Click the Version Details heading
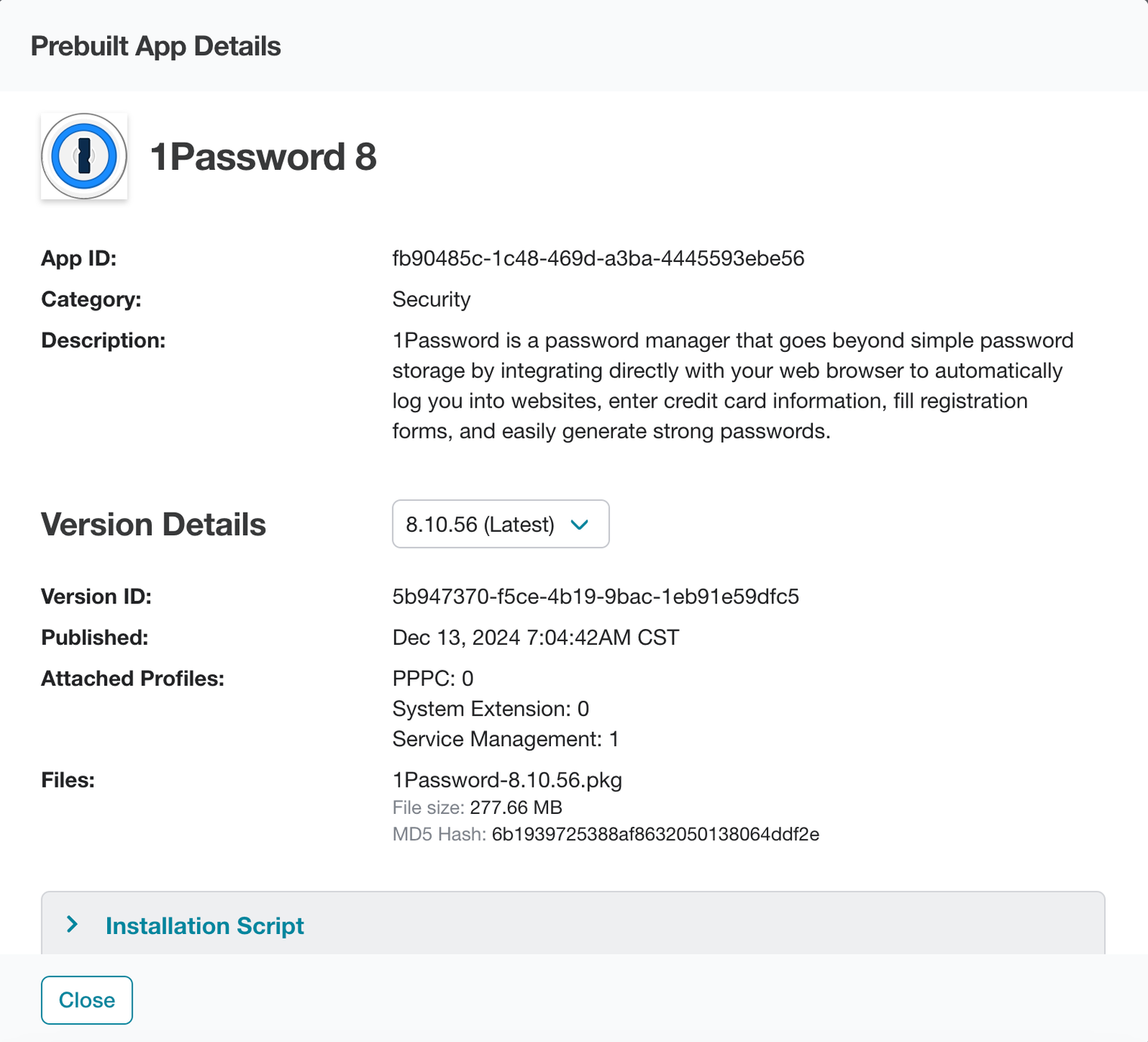The width and height of the screenshot is (1148, 1042). 154,525
